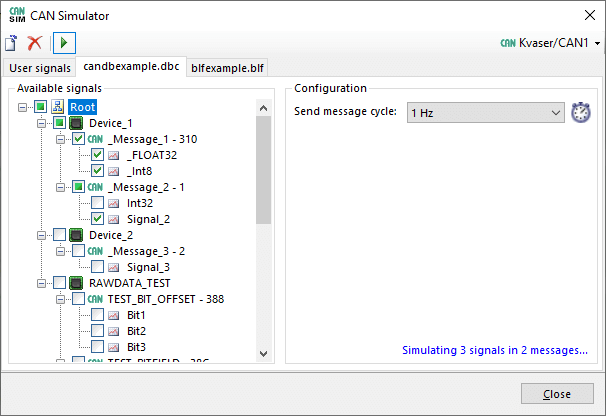Open the Send message cycle dropdown
Screen dimensions: 606x416
pyautogui.click(x=485, y=113)
